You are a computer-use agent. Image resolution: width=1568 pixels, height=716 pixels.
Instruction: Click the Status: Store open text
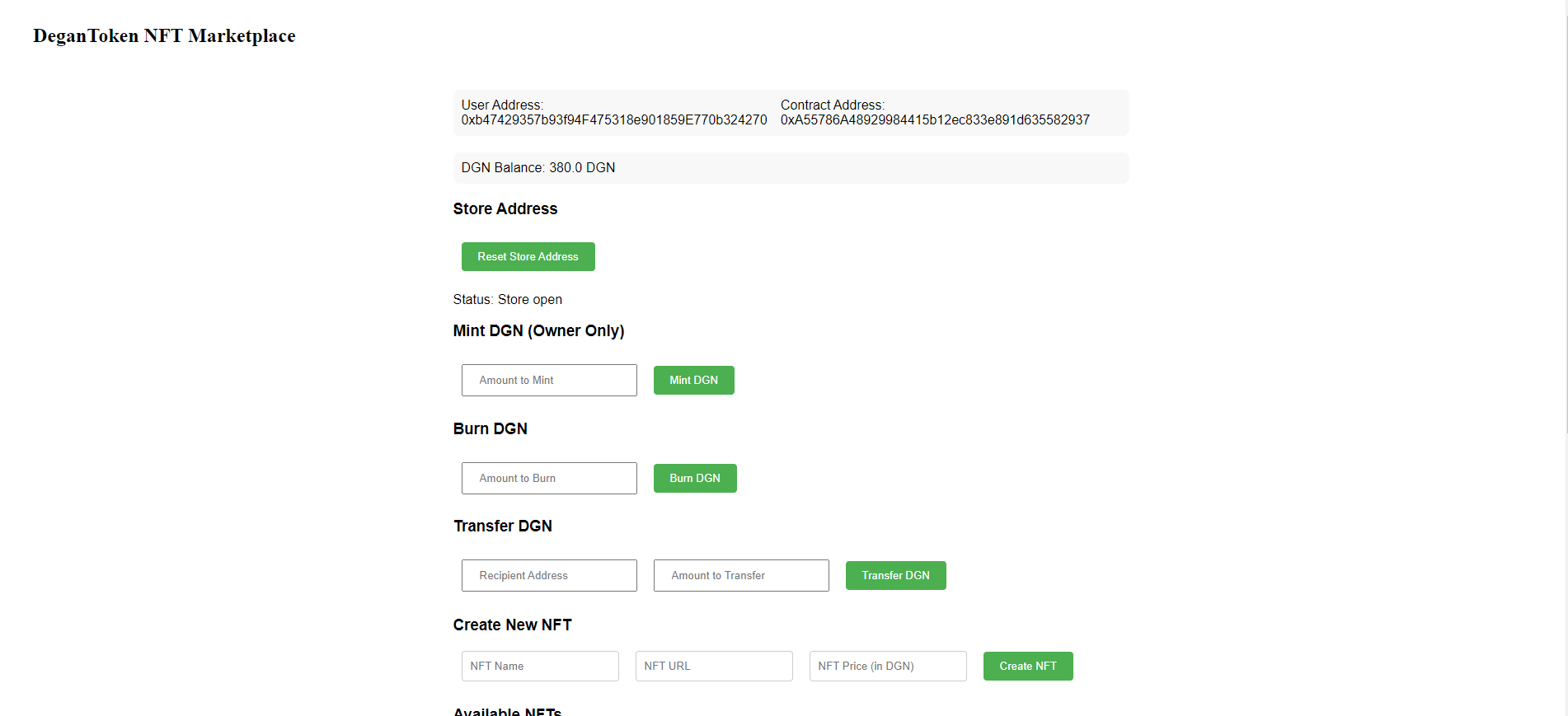(507, 299)
